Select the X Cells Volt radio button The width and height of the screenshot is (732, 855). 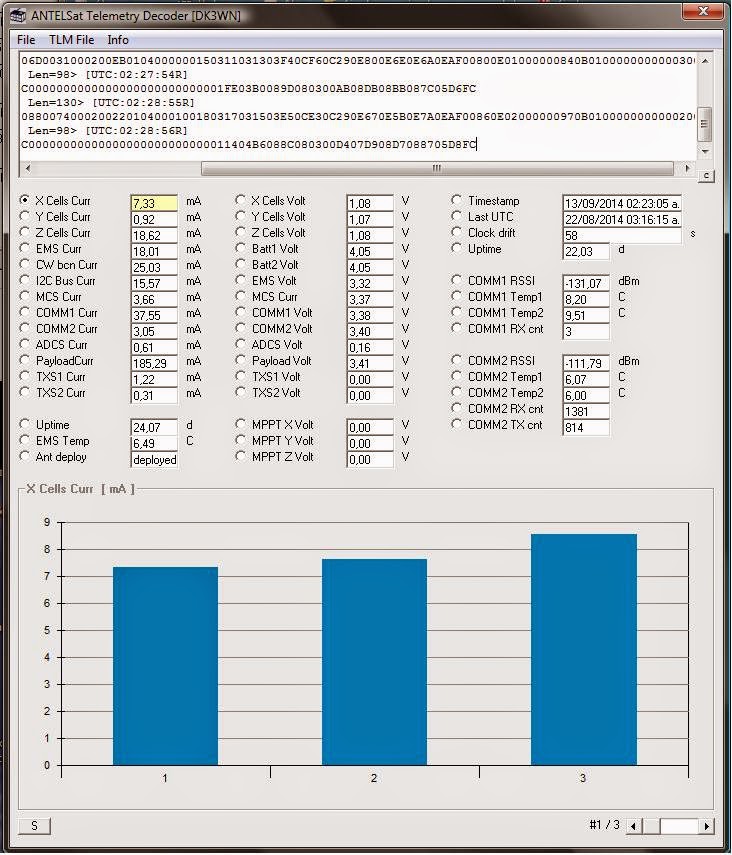pos(241,200)
